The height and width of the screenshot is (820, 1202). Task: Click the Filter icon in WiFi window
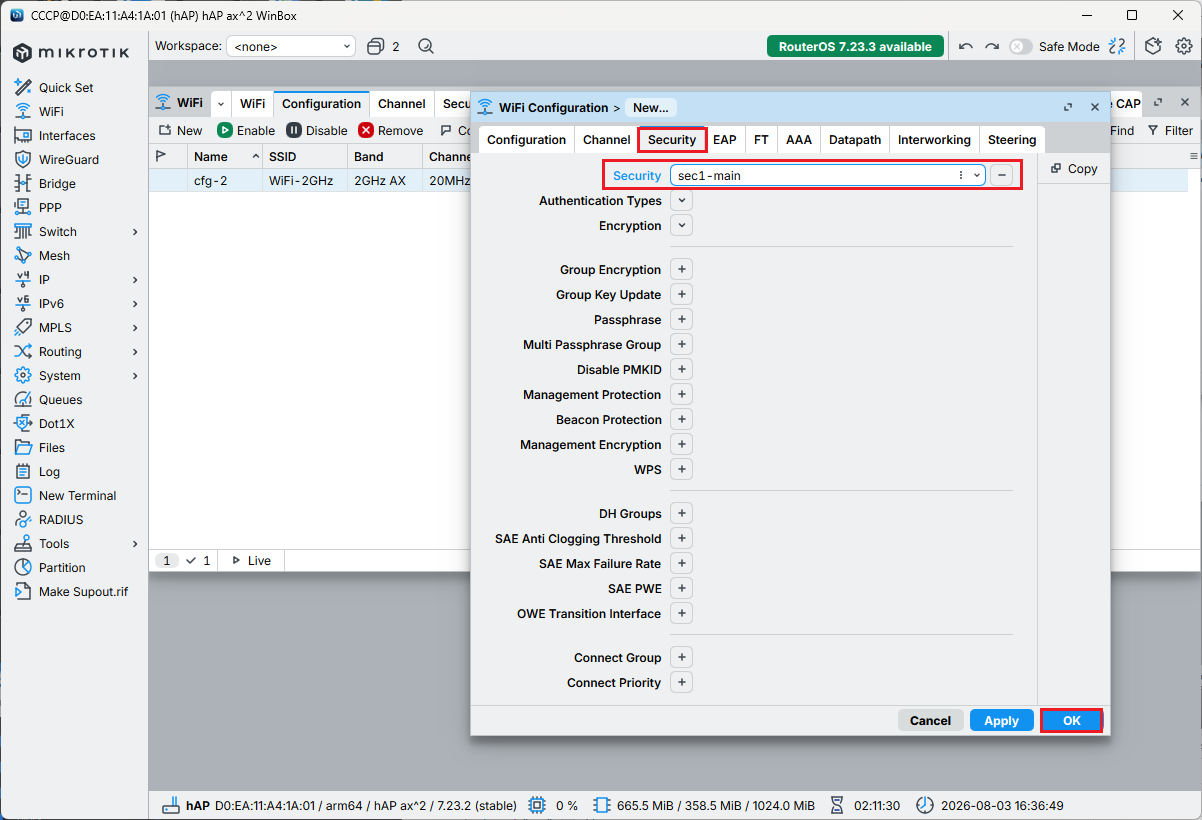(x=1170, y=130)
